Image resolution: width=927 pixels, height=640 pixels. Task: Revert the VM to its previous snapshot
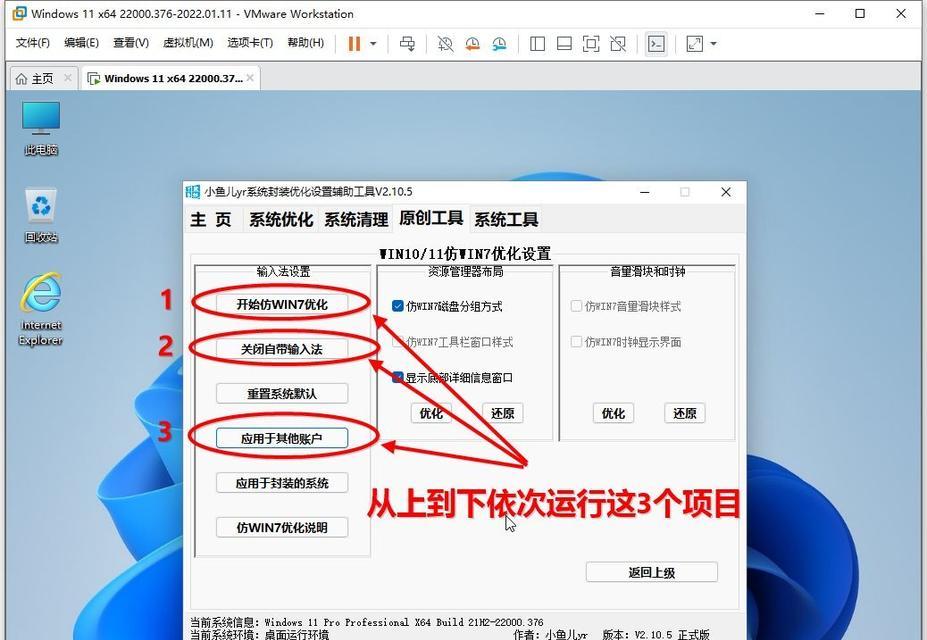472,44
